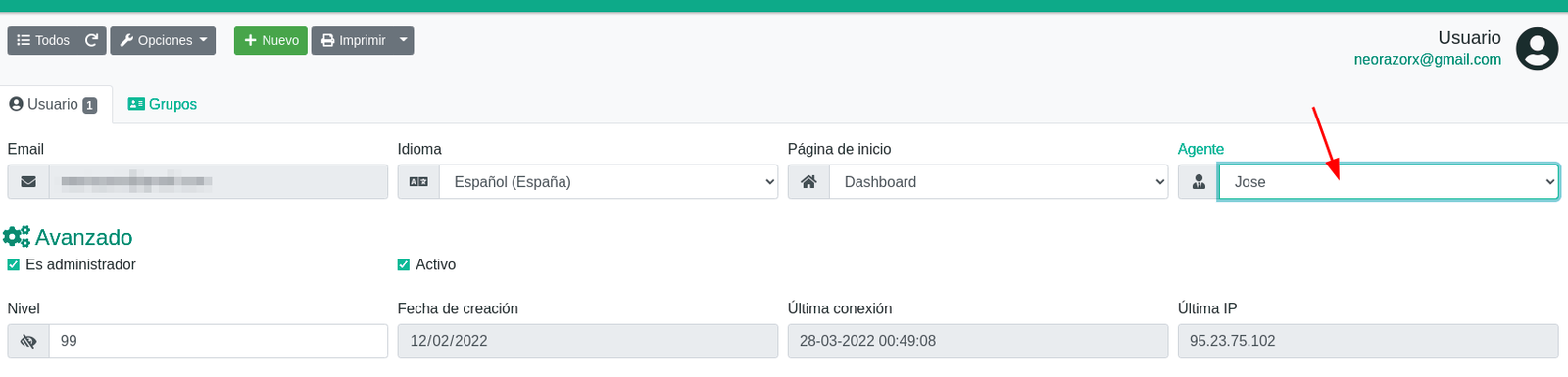Open the neorazorx@gmail.com email link

(1427, 60)
